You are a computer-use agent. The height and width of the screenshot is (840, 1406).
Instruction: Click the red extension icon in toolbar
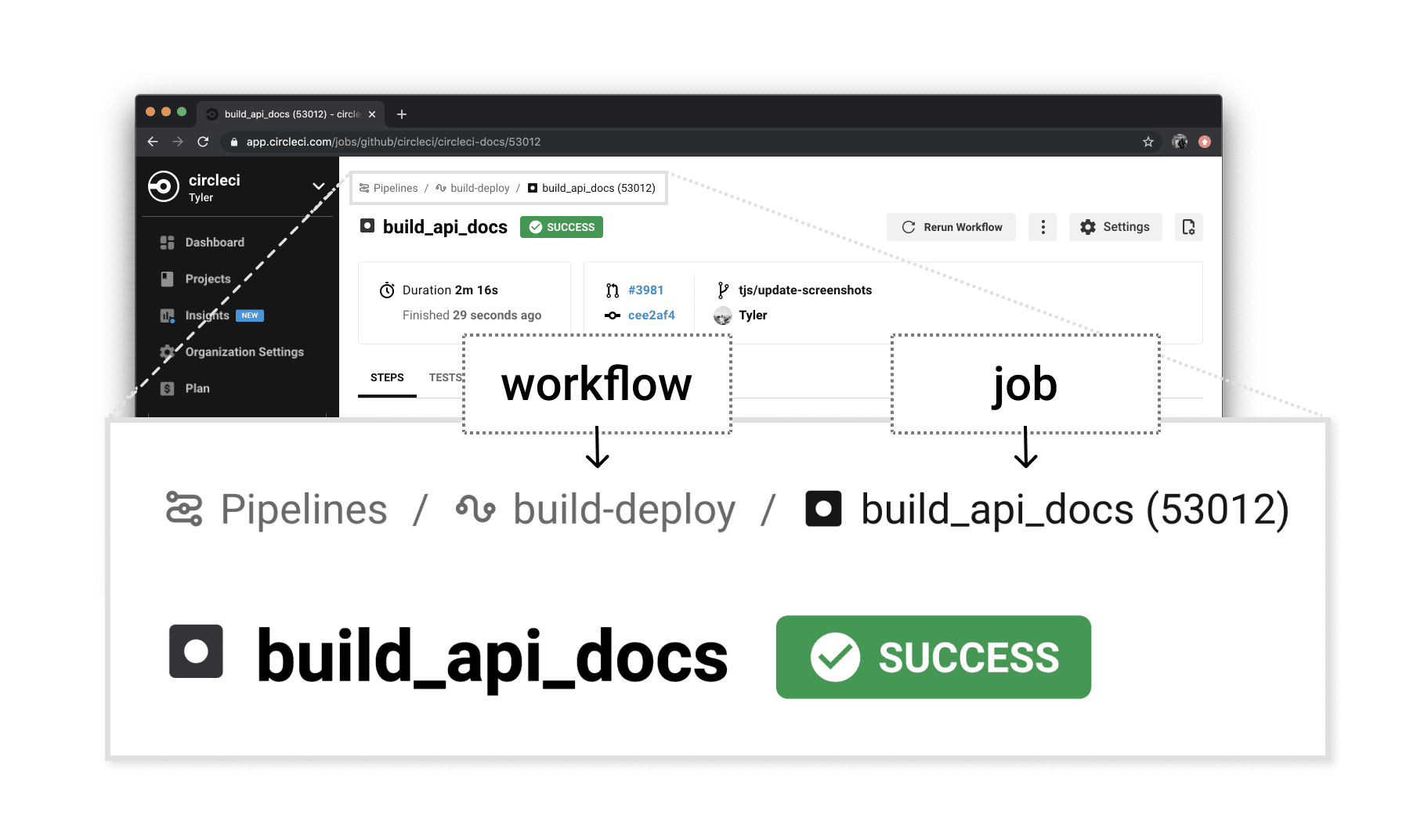[x=1205, y=142]
